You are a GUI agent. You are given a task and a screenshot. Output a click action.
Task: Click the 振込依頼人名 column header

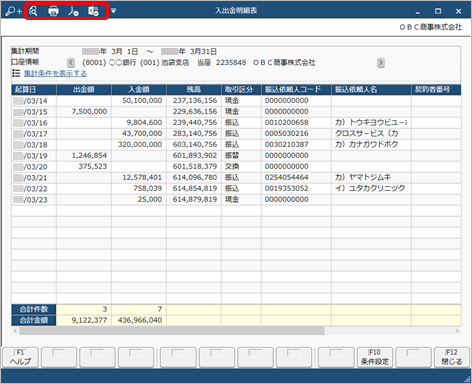pos(371,90)
